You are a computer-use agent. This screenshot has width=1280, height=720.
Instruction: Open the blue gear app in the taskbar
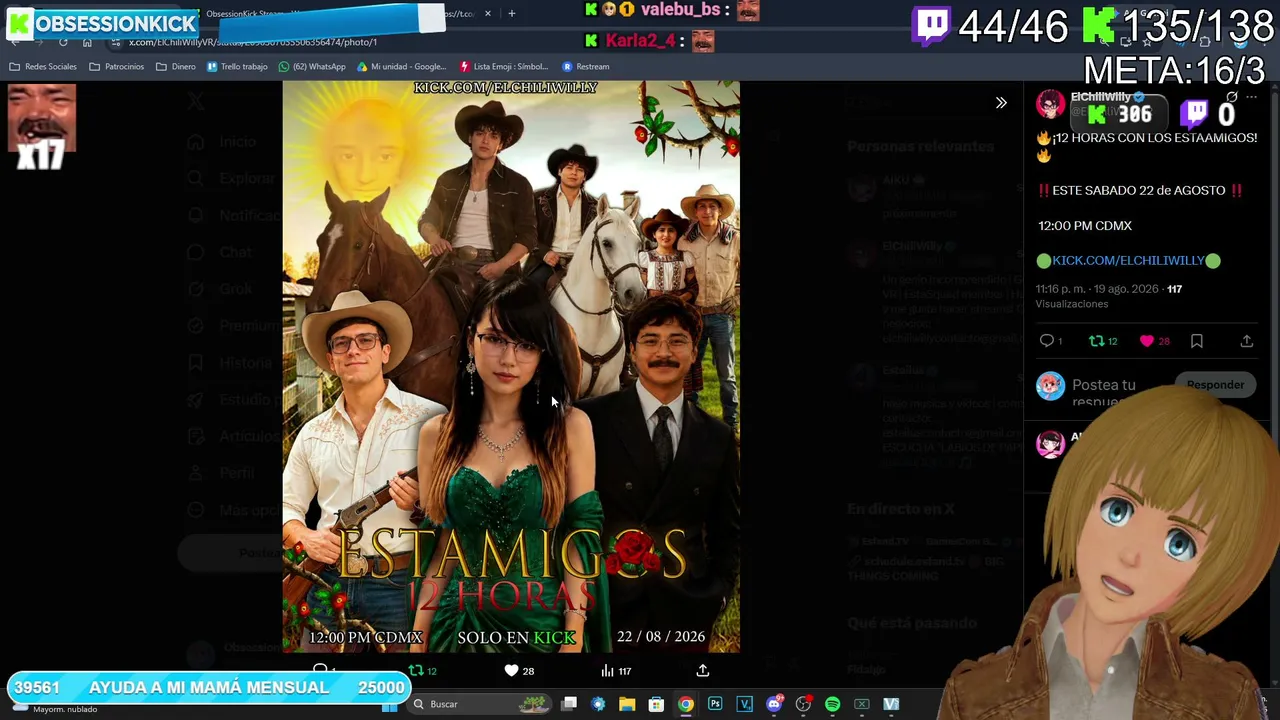598,704
